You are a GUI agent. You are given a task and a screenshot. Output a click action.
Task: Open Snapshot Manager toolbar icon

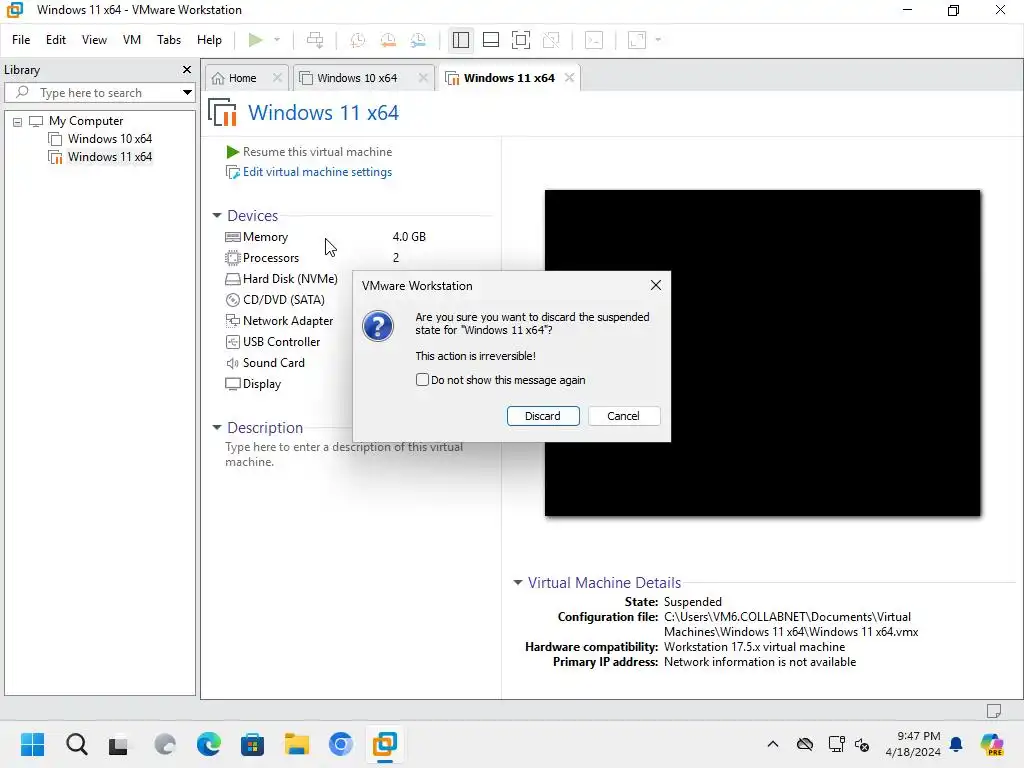click(419, 40)
